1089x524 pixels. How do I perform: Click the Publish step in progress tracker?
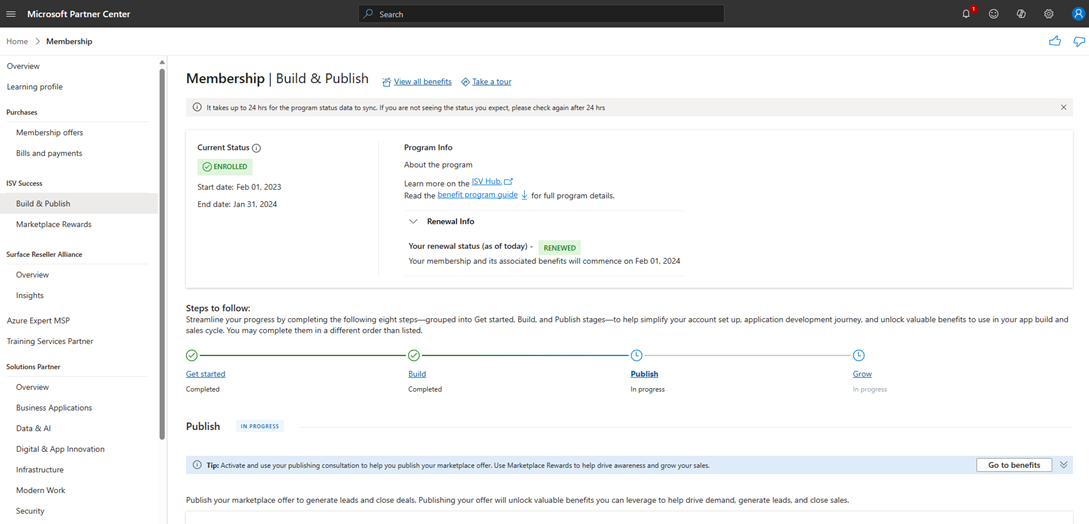644,374
